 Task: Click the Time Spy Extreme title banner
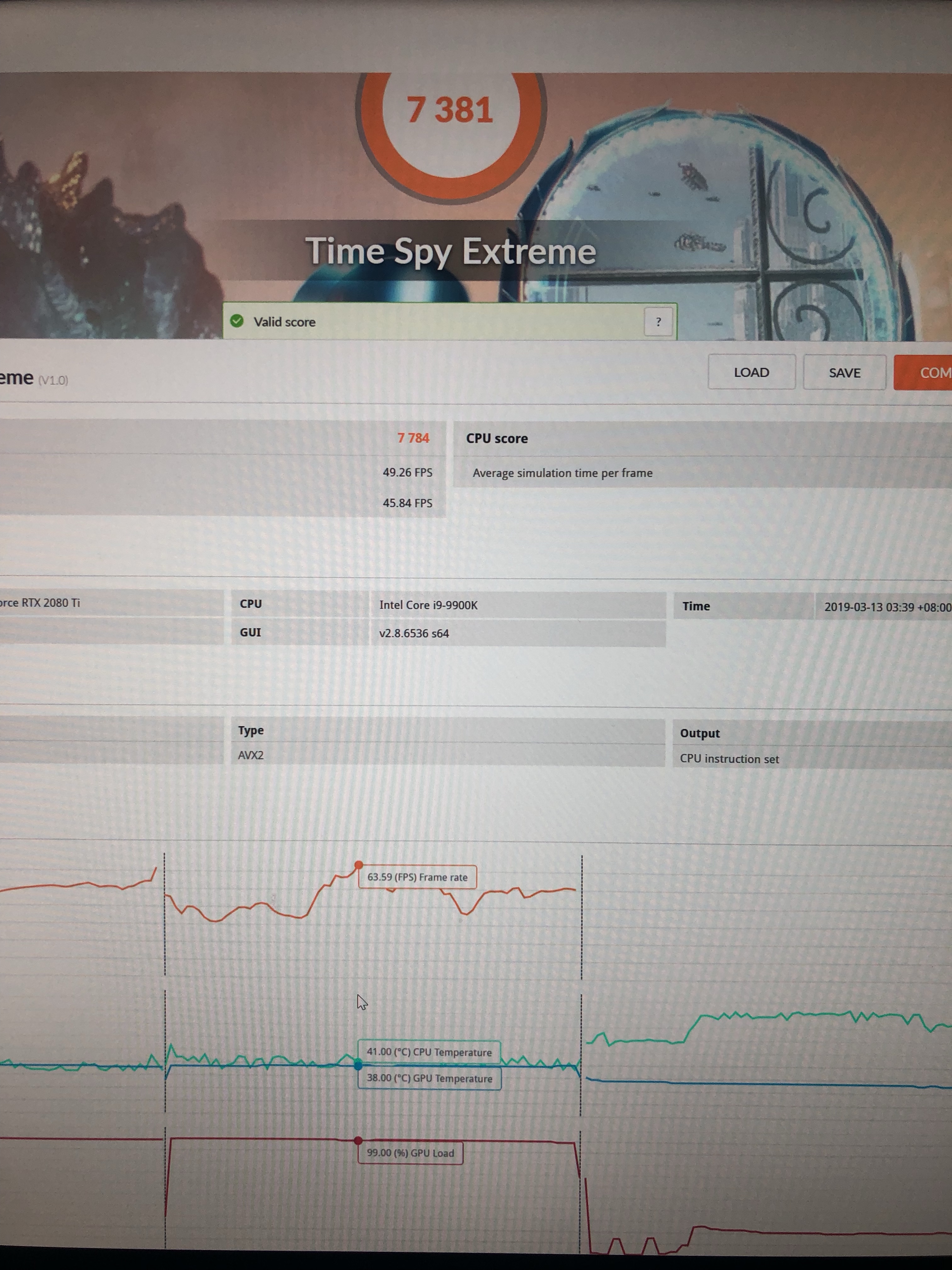tap(450, 251)
